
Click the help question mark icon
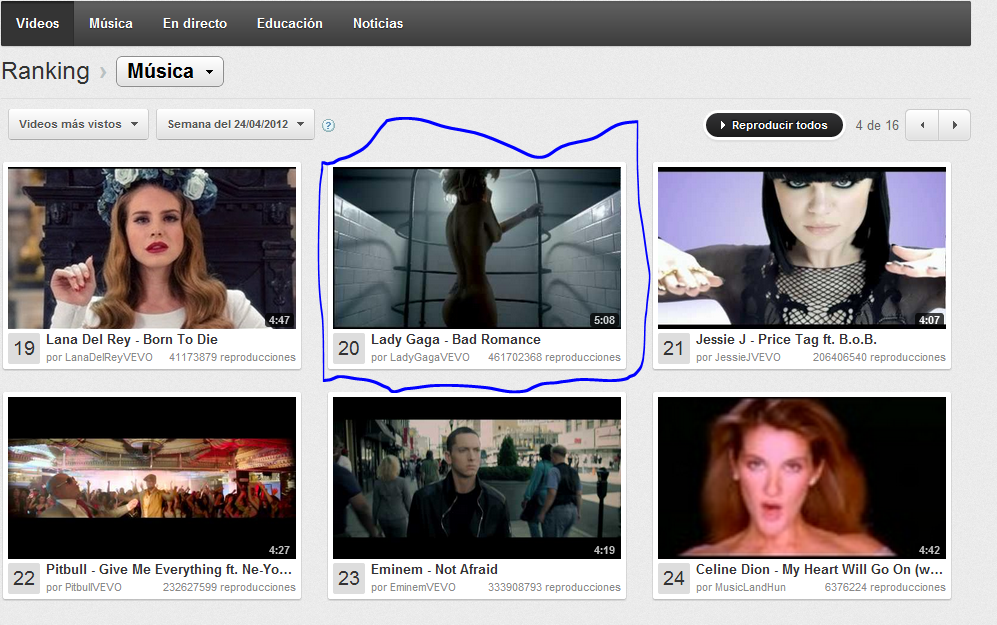click(328, 125)
